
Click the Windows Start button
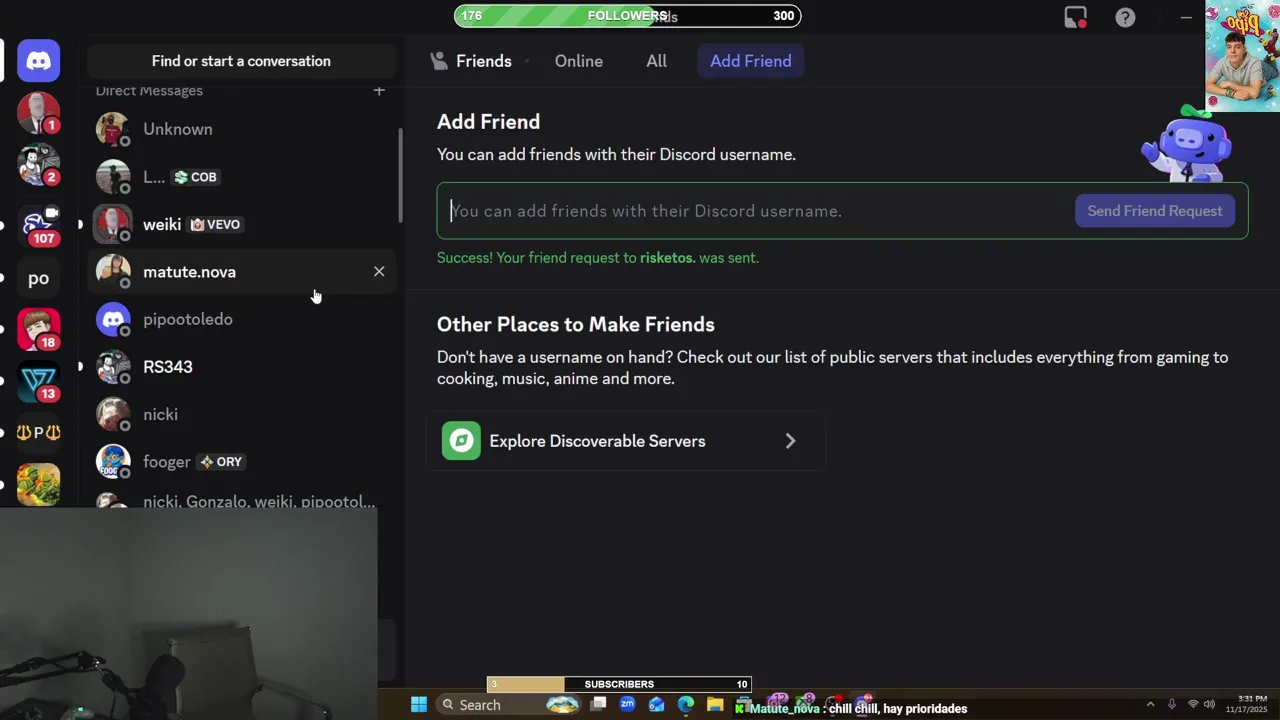pos(419,705)
